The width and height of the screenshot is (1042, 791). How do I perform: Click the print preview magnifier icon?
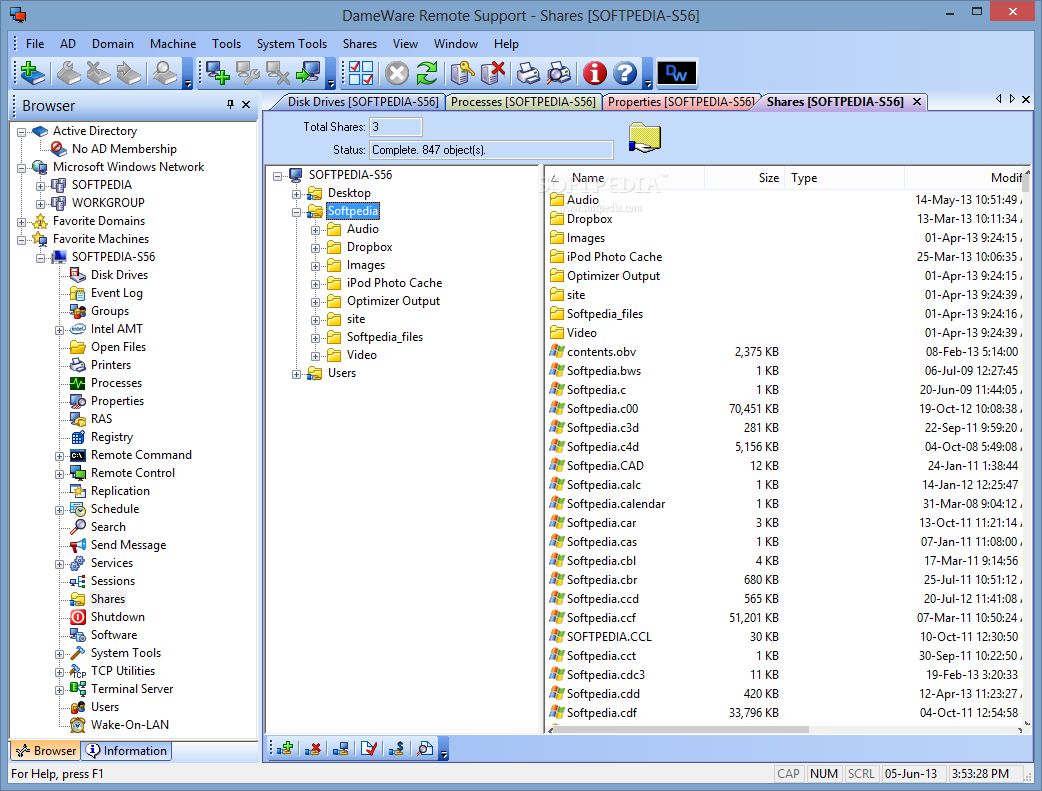pos(559,73)
